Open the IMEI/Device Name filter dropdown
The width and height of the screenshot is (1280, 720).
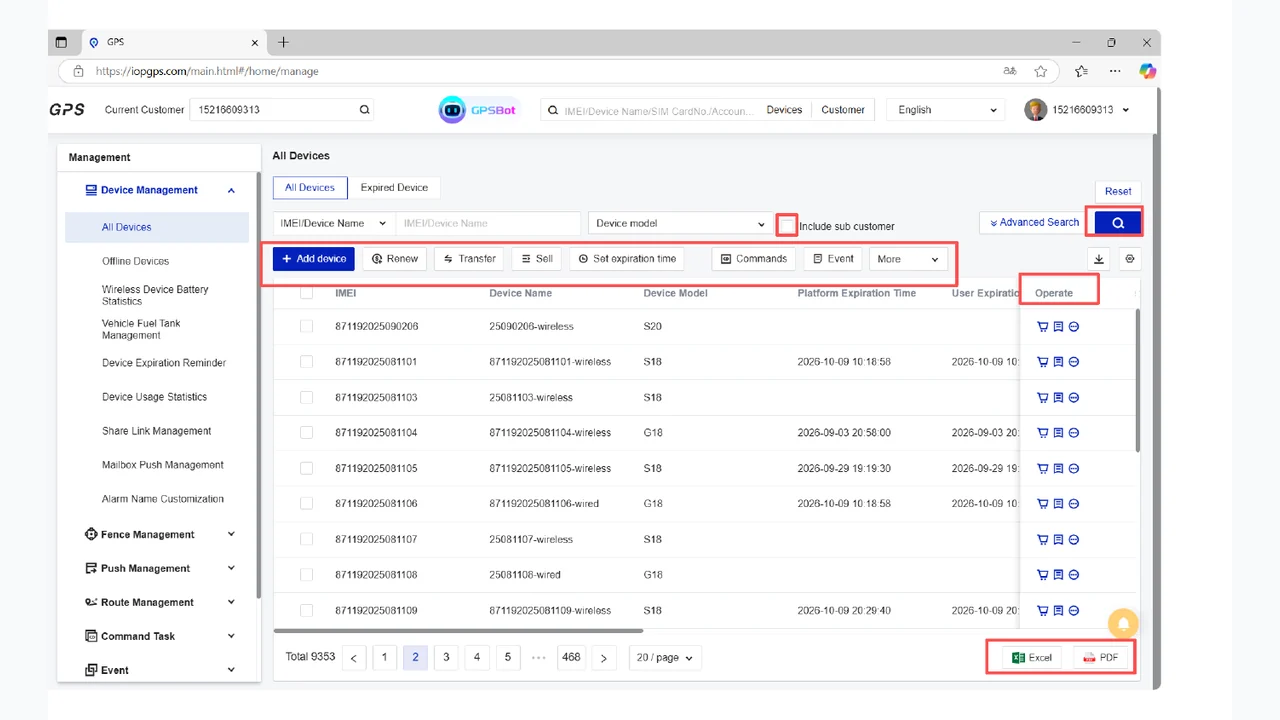pyautogui.click(x=334, y=223)
